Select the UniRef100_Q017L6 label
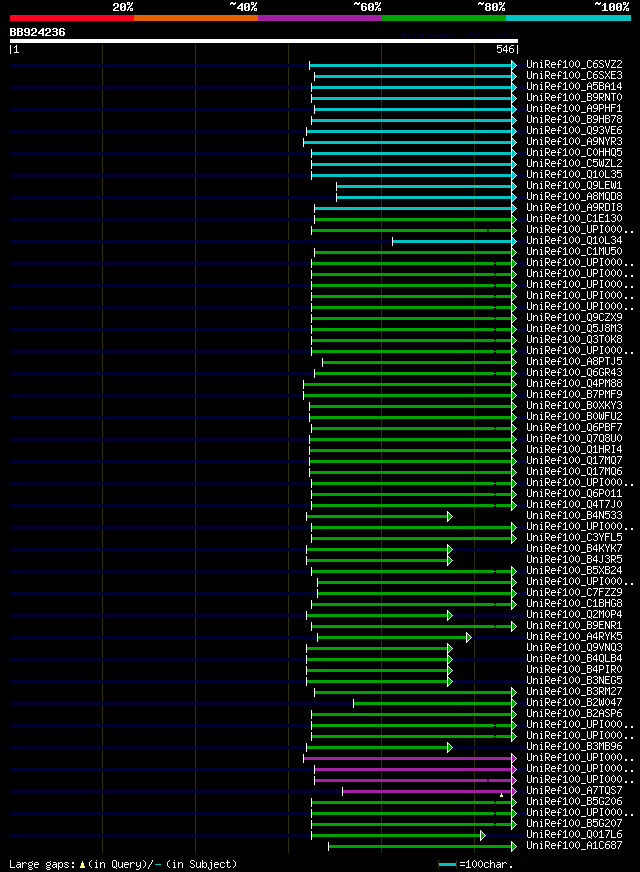The width and height of the screenshot is (640, 872). tap(574, 834)
